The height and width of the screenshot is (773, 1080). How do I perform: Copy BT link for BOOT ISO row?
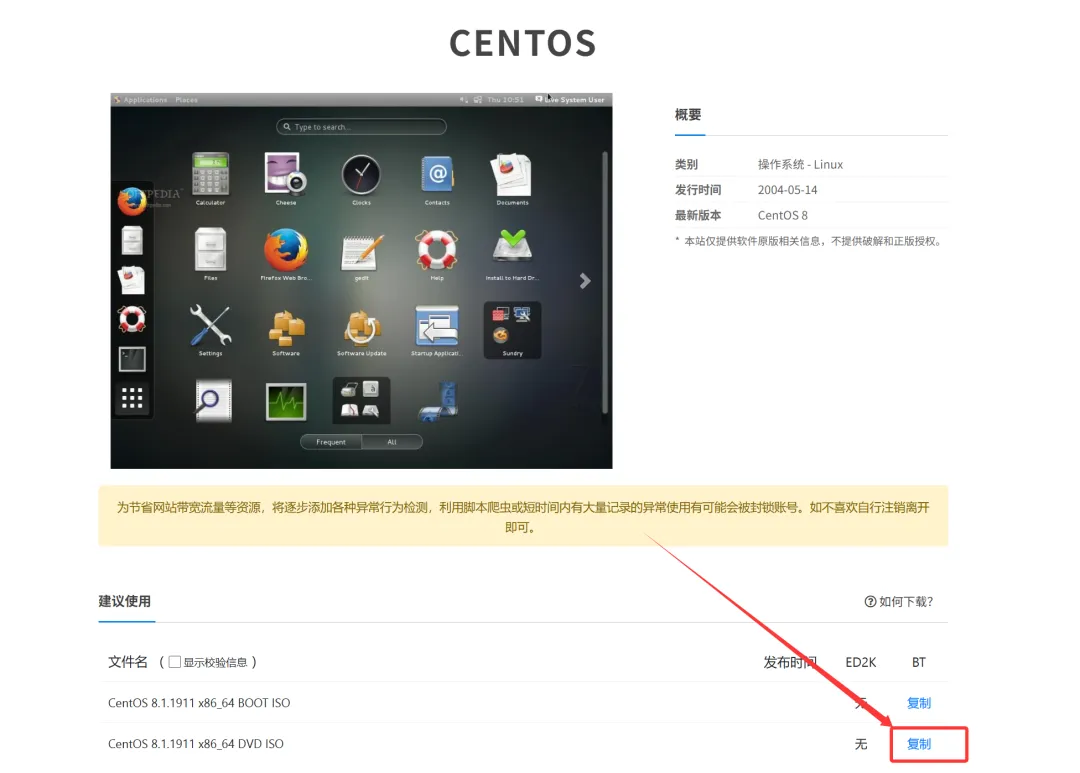coord(918,703)
